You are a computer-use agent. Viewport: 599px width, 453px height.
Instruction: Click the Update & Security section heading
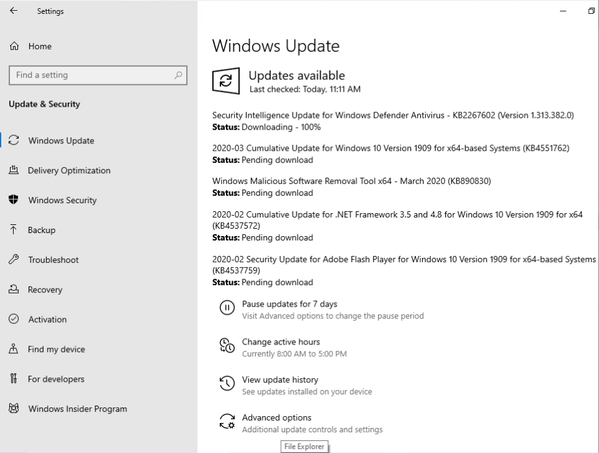(x=44, y=104)
